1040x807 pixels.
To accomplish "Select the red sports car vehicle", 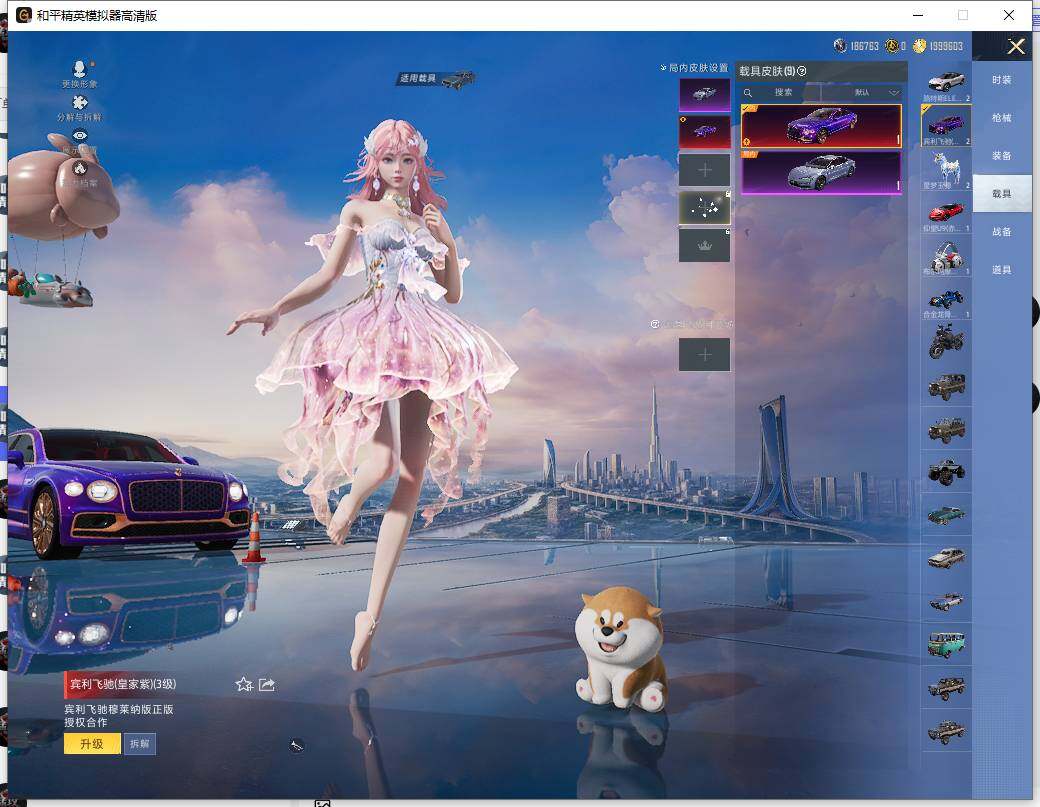I will click(946, 214).
